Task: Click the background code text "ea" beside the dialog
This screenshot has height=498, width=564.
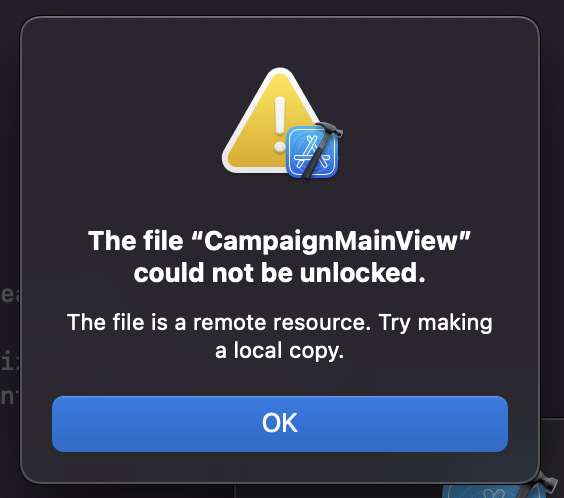Action: [x=10, y=295]
